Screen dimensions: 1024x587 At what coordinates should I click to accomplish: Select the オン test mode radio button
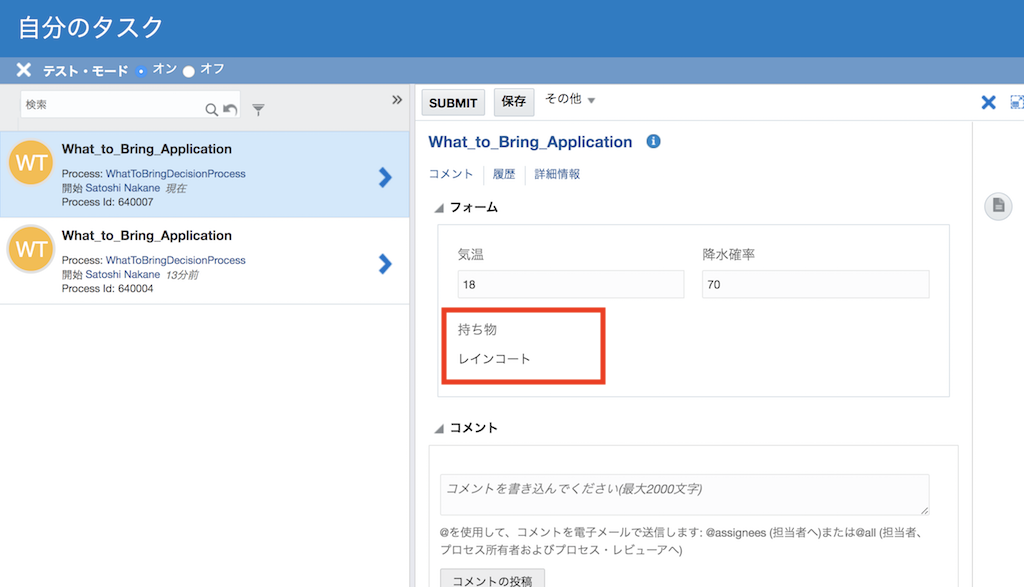click(141, 71)
